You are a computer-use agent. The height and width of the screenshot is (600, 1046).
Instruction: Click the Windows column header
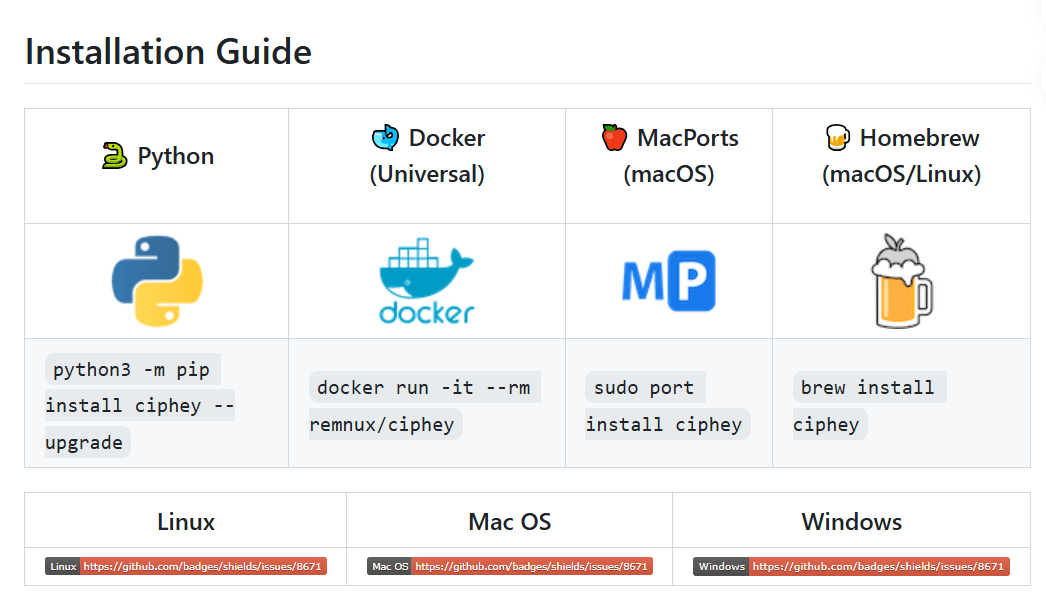point(851,521)
